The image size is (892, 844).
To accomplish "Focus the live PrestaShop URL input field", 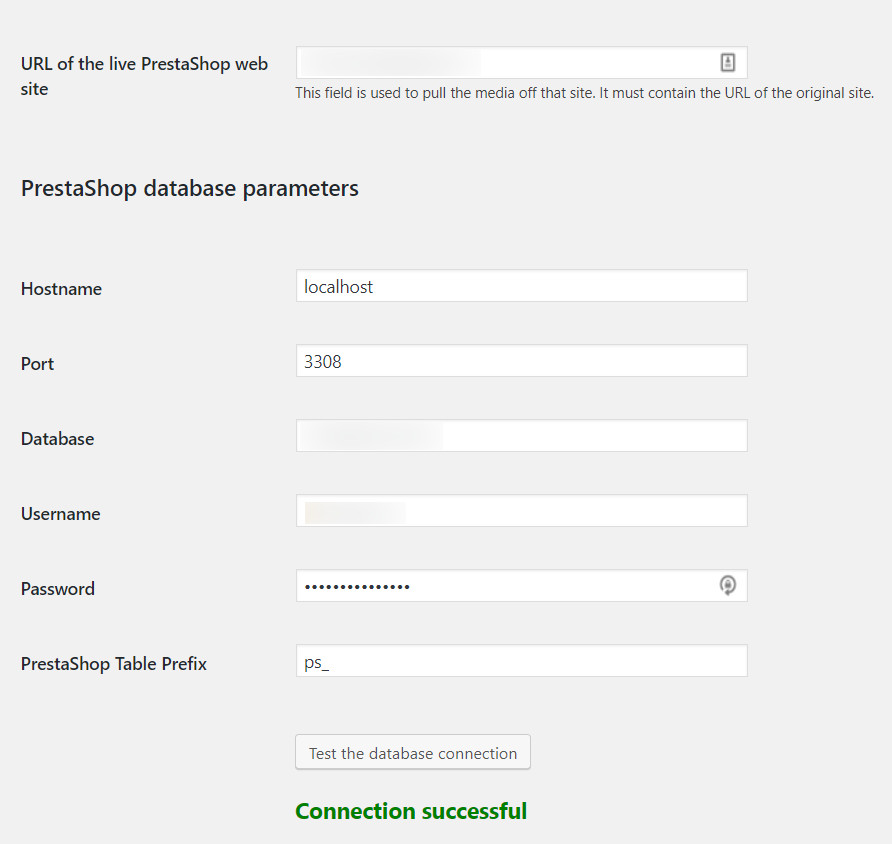I will point(522,63).
